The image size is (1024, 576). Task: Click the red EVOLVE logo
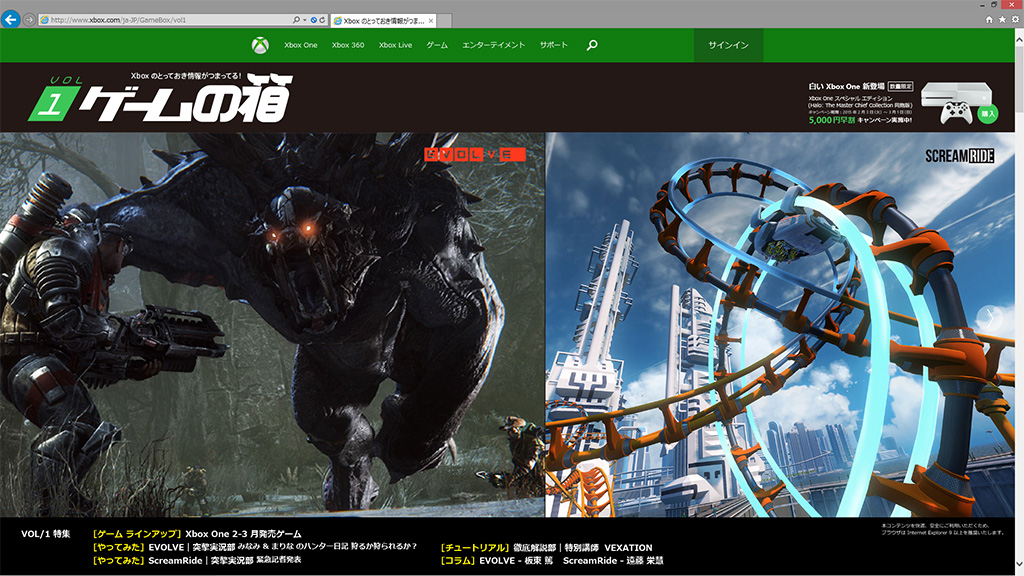click(475, 154)
